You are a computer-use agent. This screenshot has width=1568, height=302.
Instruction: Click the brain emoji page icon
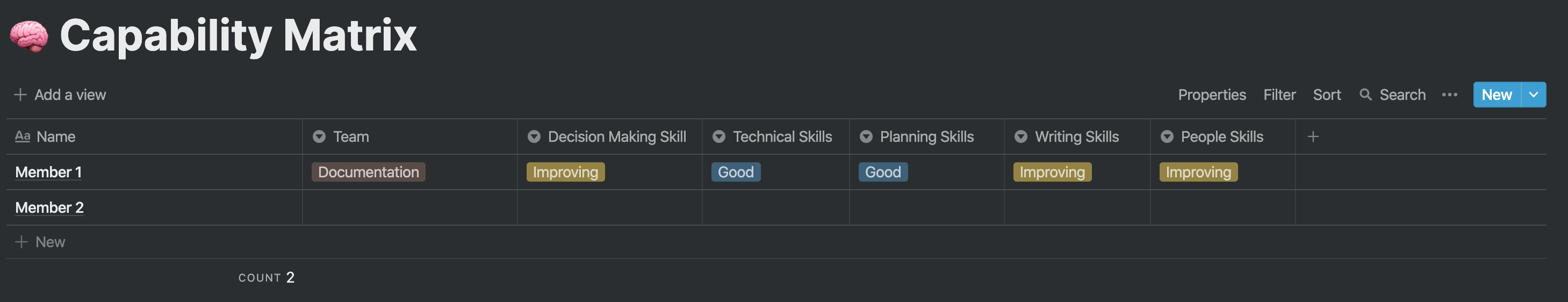(x=28, y=36)
